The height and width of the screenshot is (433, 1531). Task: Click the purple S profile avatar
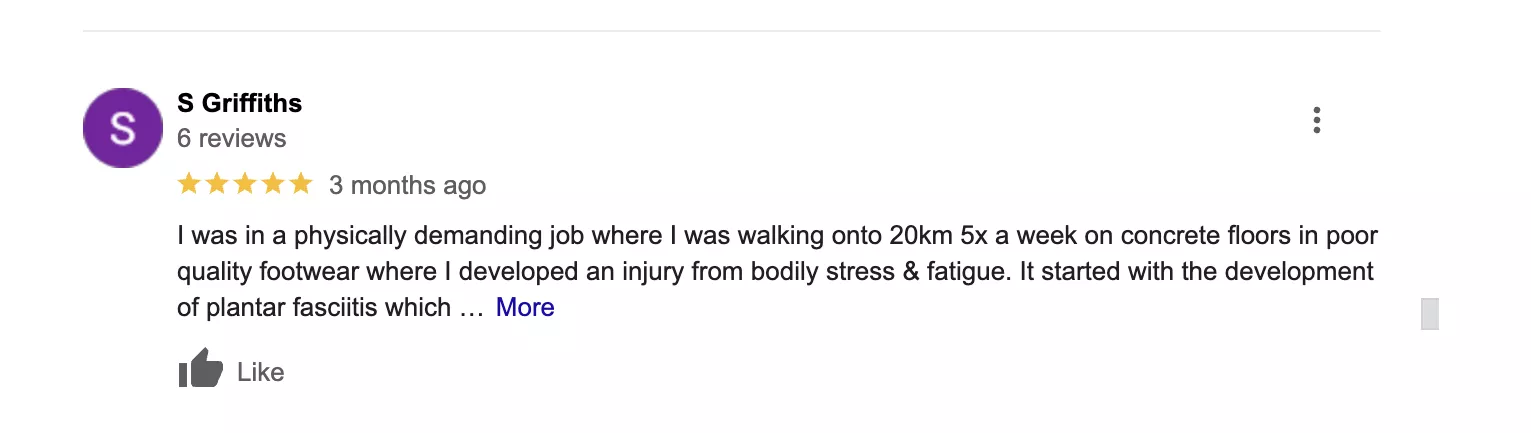click(122, 128)
